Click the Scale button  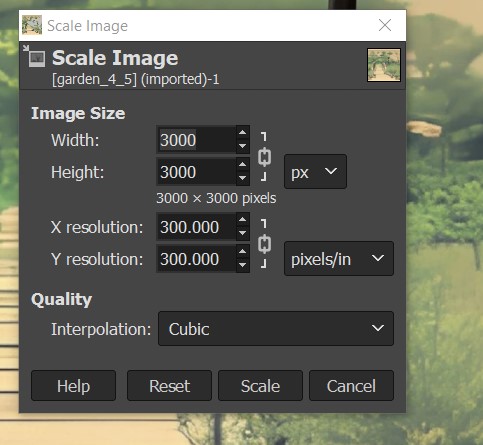[260, 386]
